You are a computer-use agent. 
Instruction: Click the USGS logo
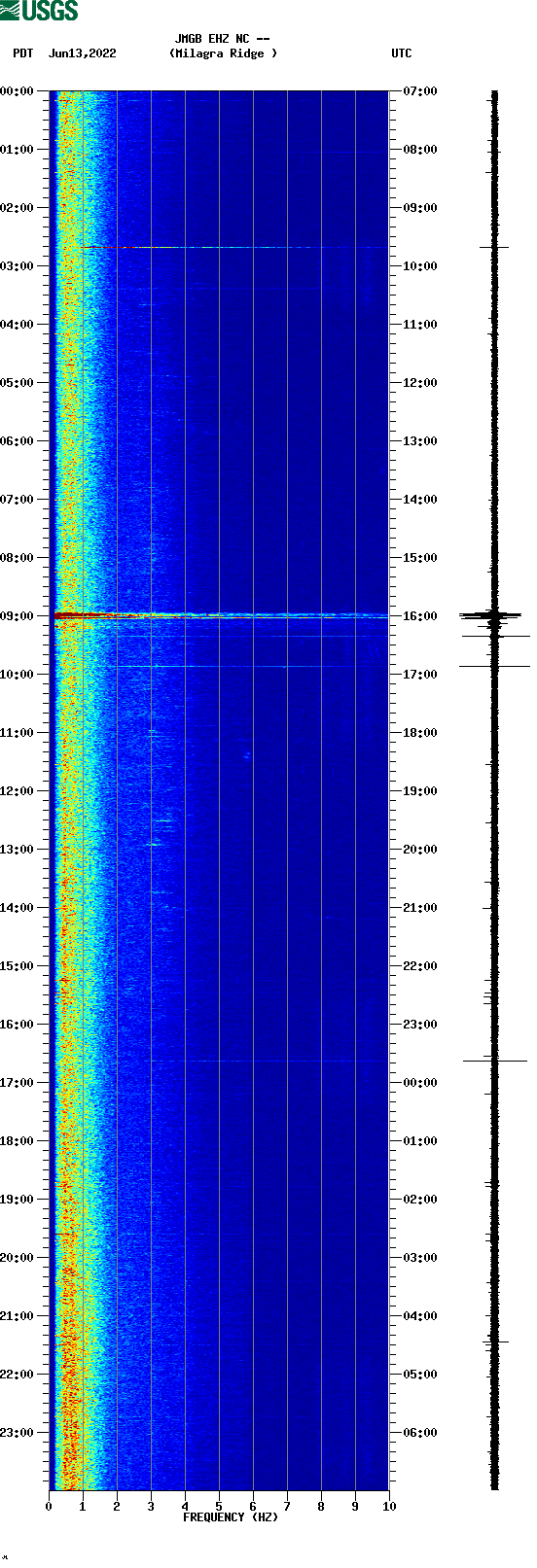[x=39, y=11]
